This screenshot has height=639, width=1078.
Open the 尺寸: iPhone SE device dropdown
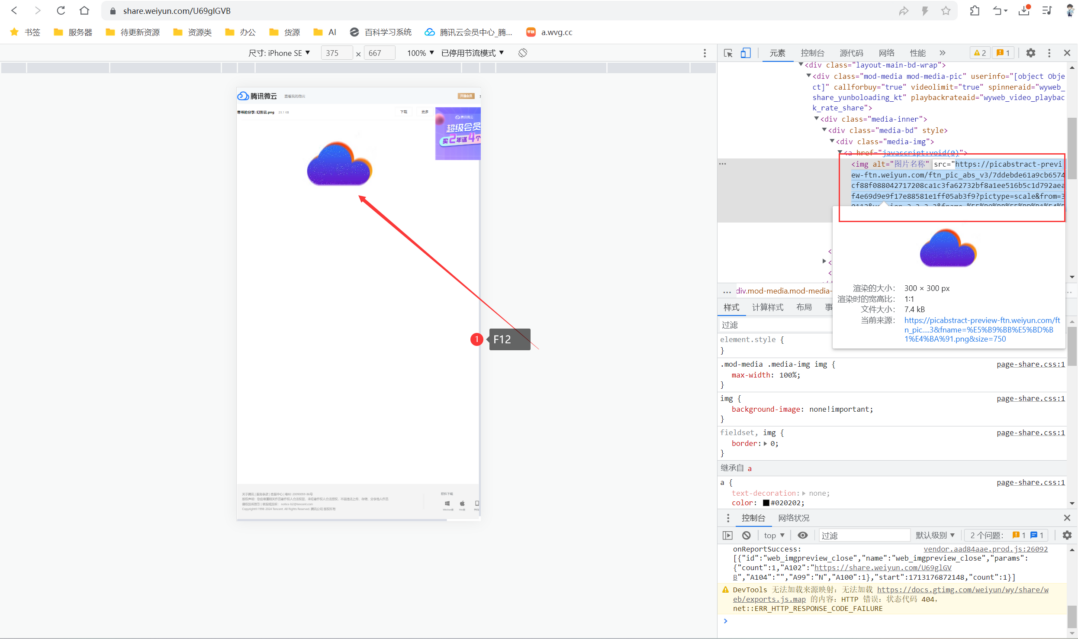(279, 53)
